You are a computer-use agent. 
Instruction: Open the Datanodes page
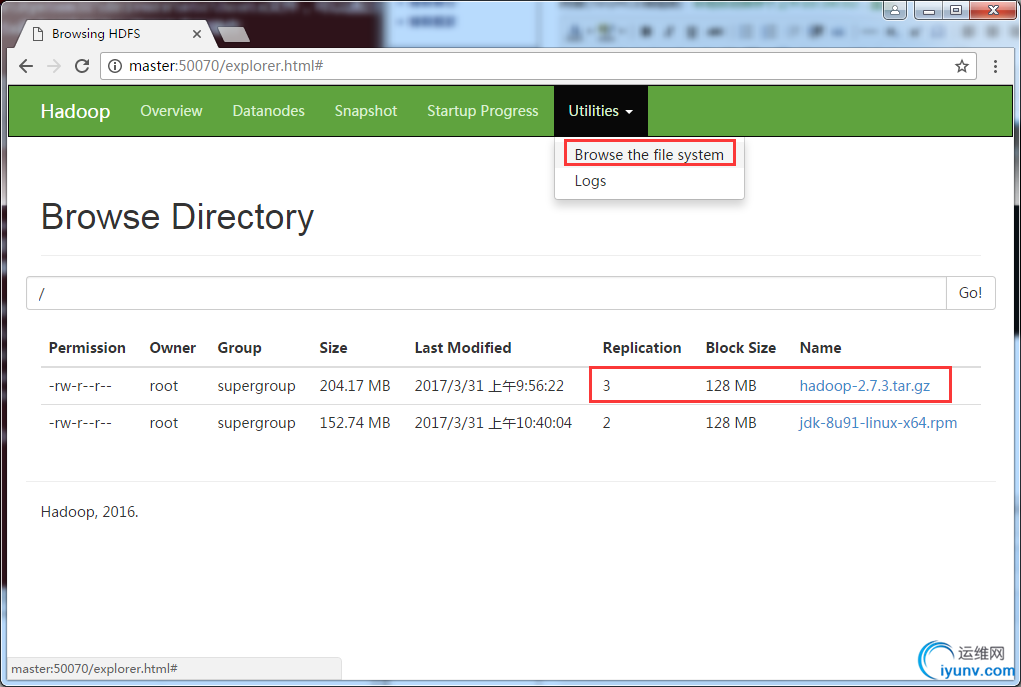pos(268,111)
